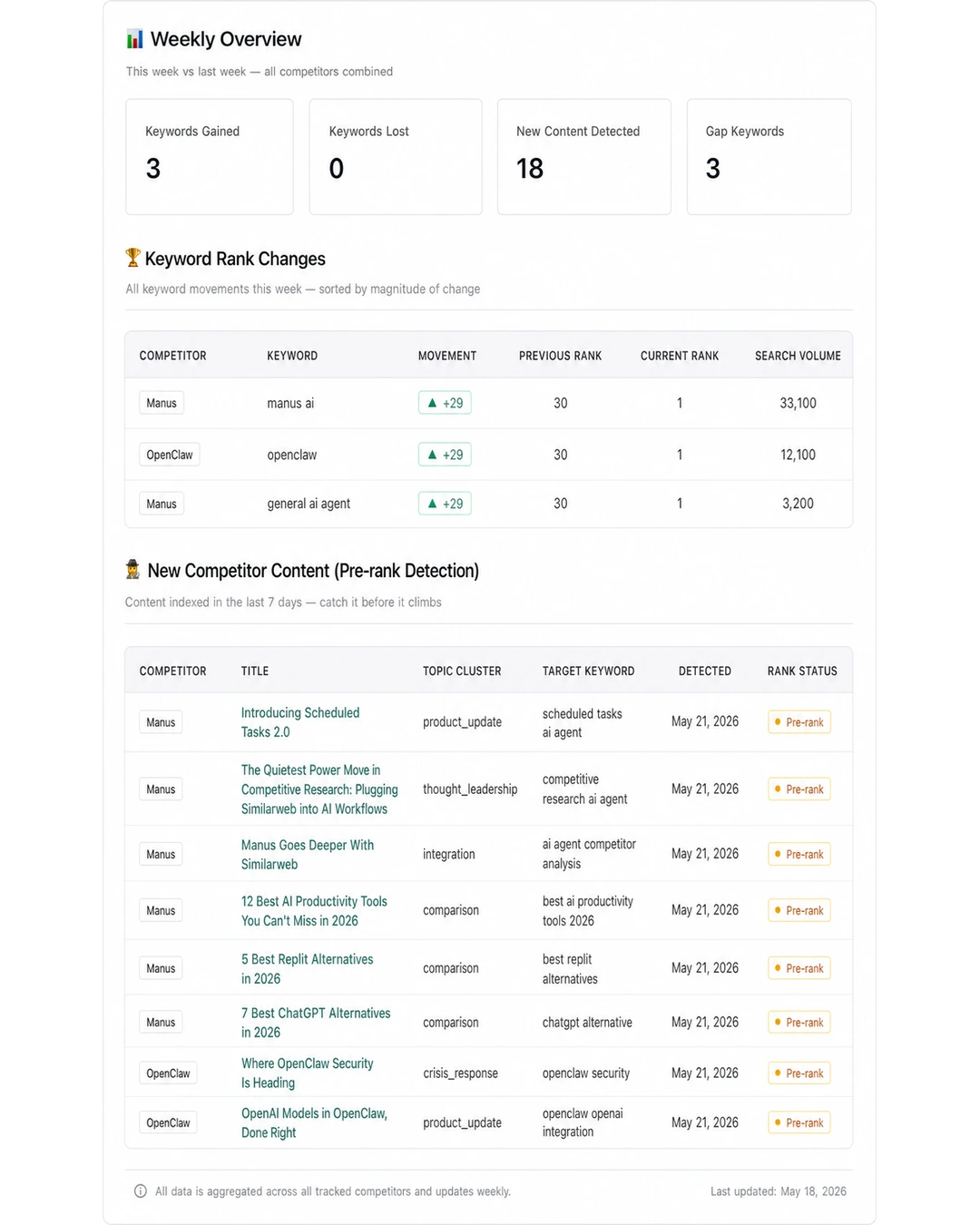980x1225 pixels.
Task: Click Pre-rank badge for Similarweb integration row
Action: pyautogui.click(x=799, y=855)
